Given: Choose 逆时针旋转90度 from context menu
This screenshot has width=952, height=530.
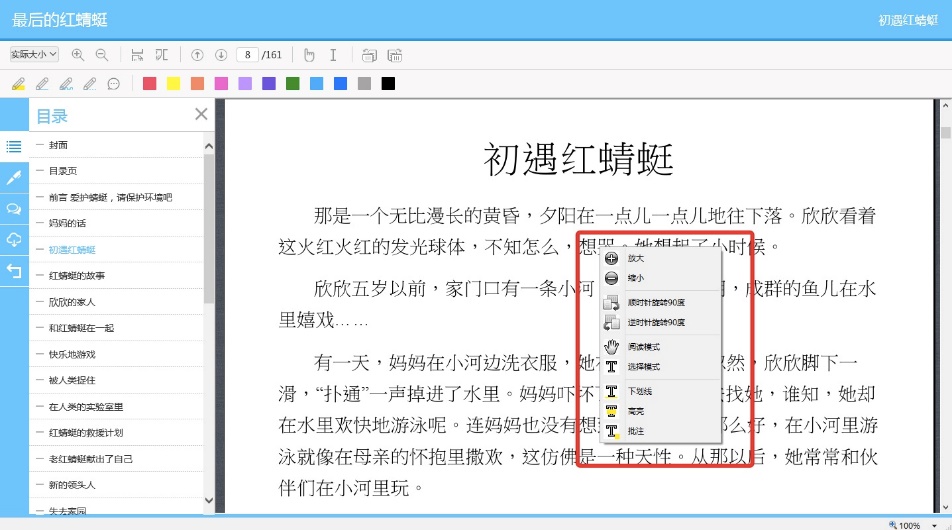Looking at the screenshot, I should [661, 322].
